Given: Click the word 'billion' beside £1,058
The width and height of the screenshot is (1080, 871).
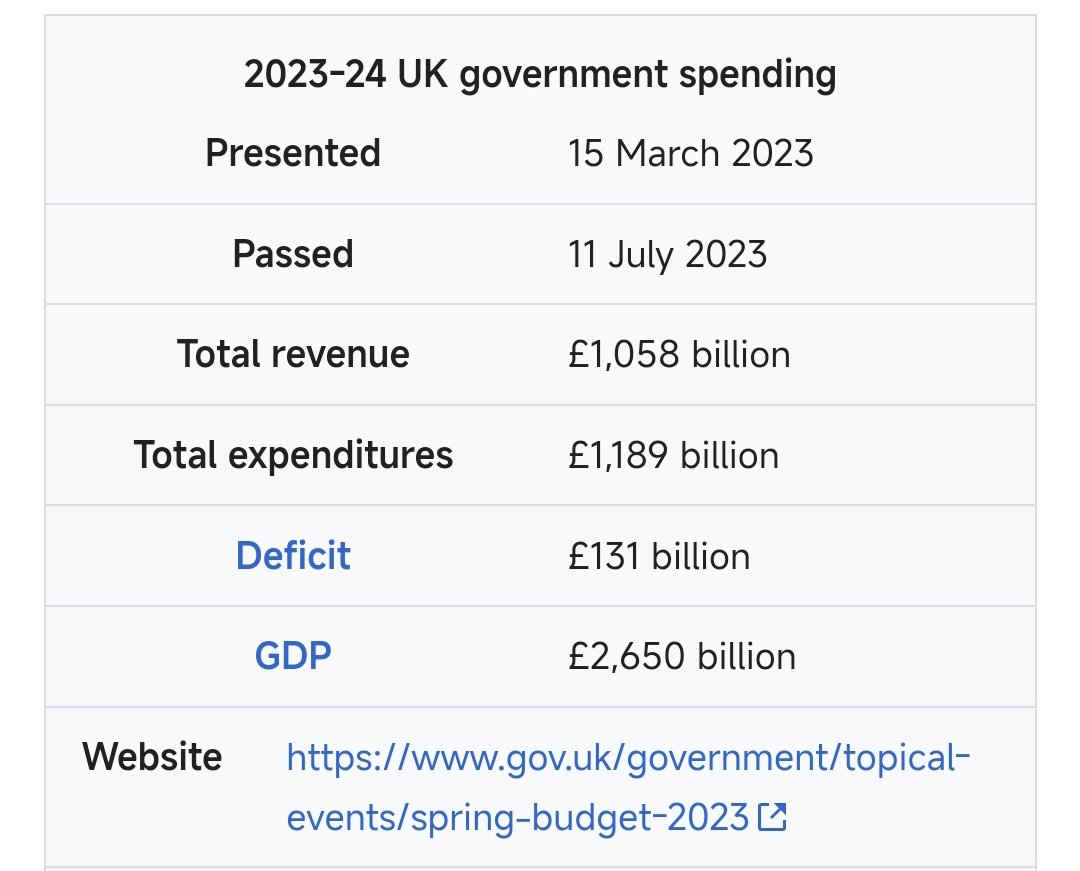Looking at the screenshot, I should 741,355.
